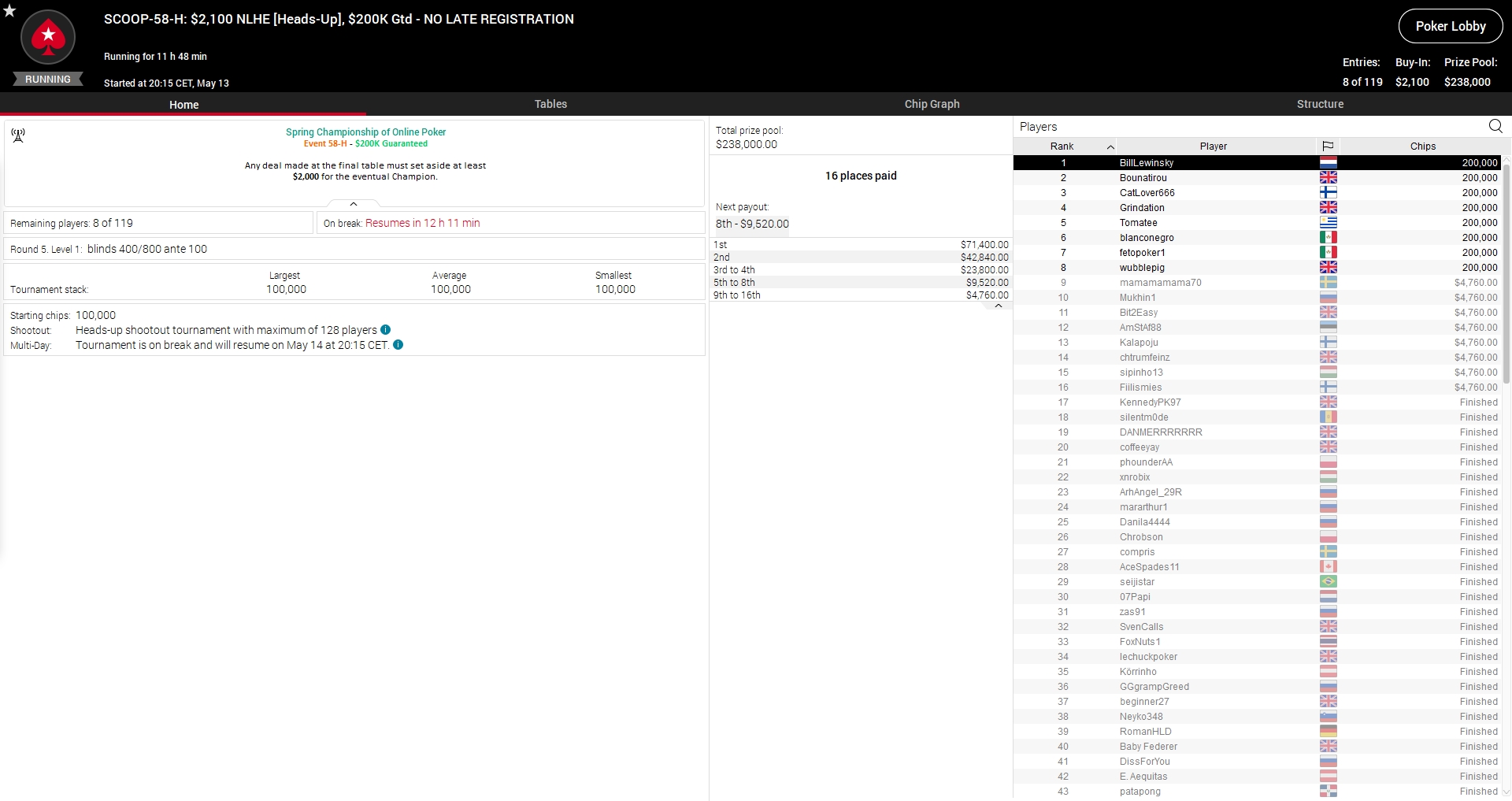Image resolution: width=1512 pixels, height=801 pixels.
Task: Open the Structure tab
Action: point(1320,104)
